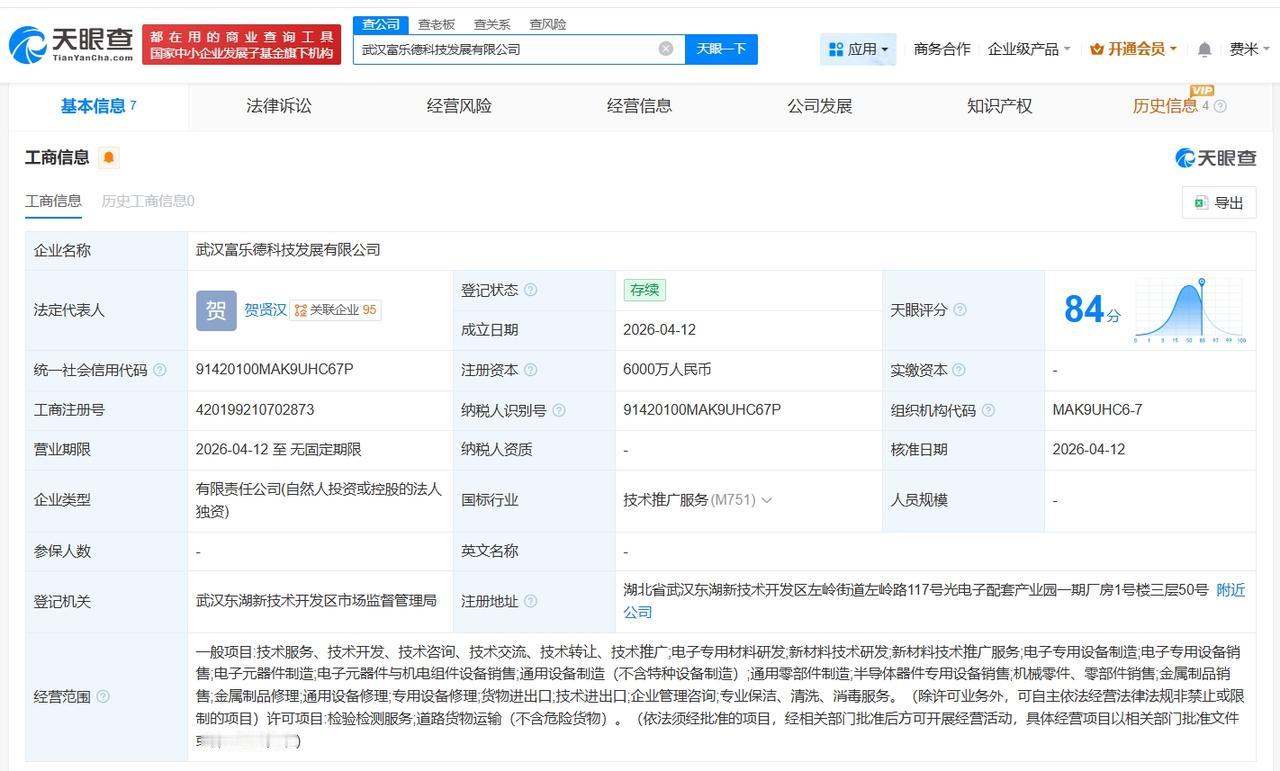Open the 关联企业 95 badge
This screenshot has height=771, width=1280.
point(335,310)
